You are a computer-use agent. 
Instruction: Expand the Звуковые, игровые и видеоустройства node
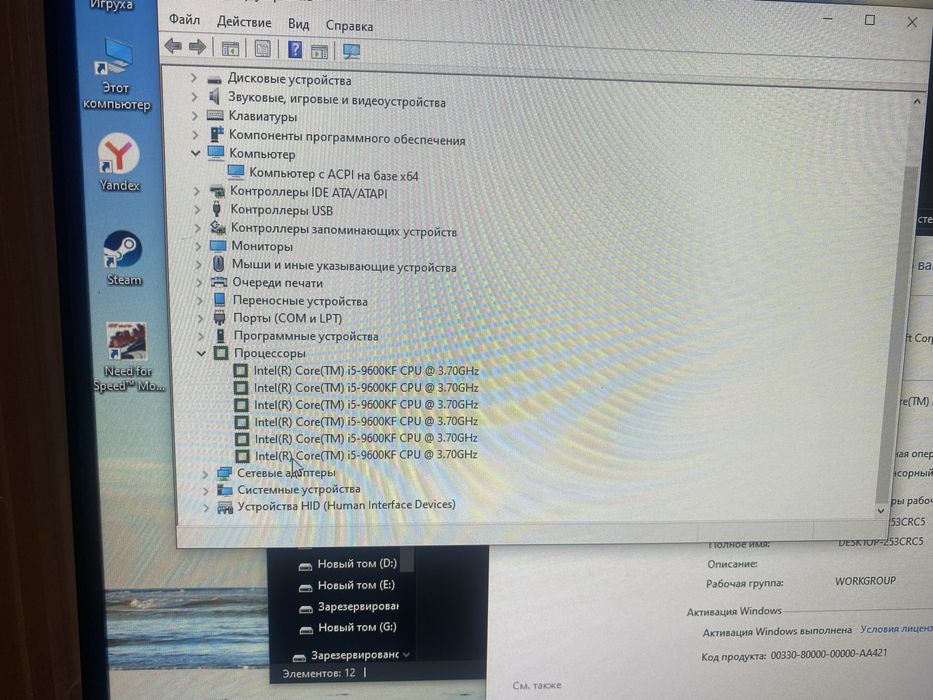pyautogui.click(x=193, y=96)
